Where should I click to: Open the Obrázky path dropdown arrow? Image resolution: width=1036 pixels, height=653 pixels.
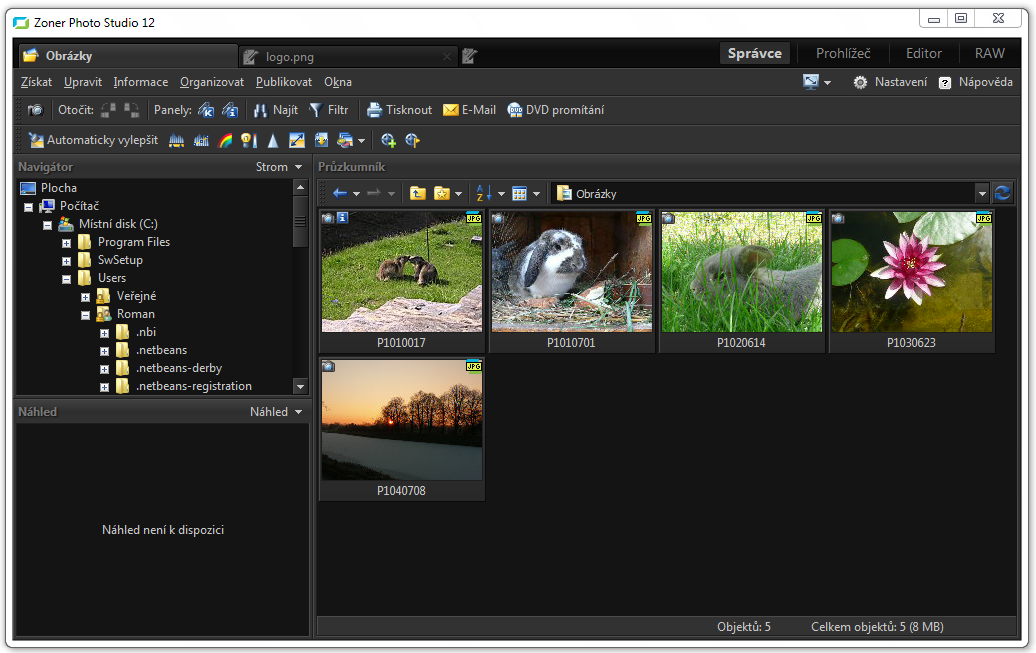pyautogui.click(x=982, y=194)
